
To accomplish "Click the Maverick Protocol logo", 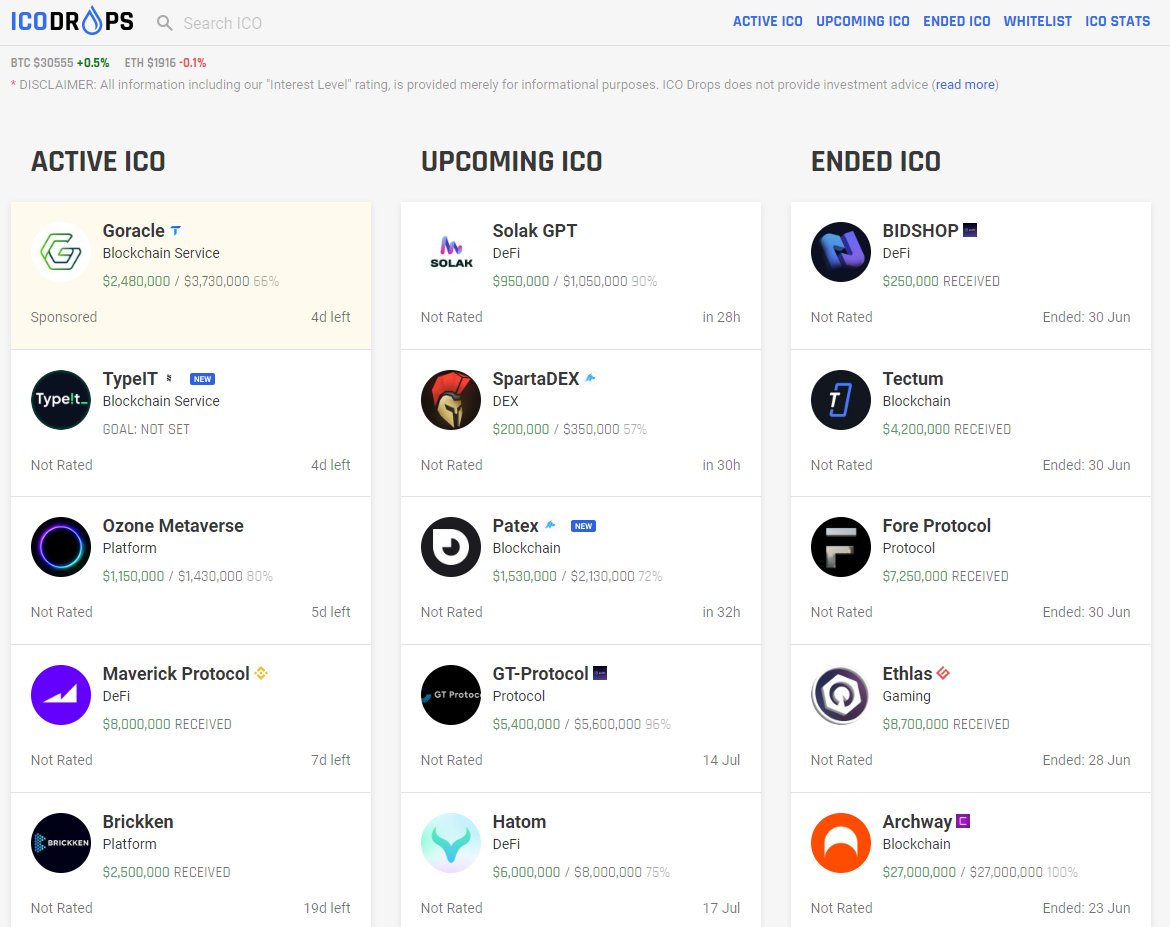I will [60, 694].
